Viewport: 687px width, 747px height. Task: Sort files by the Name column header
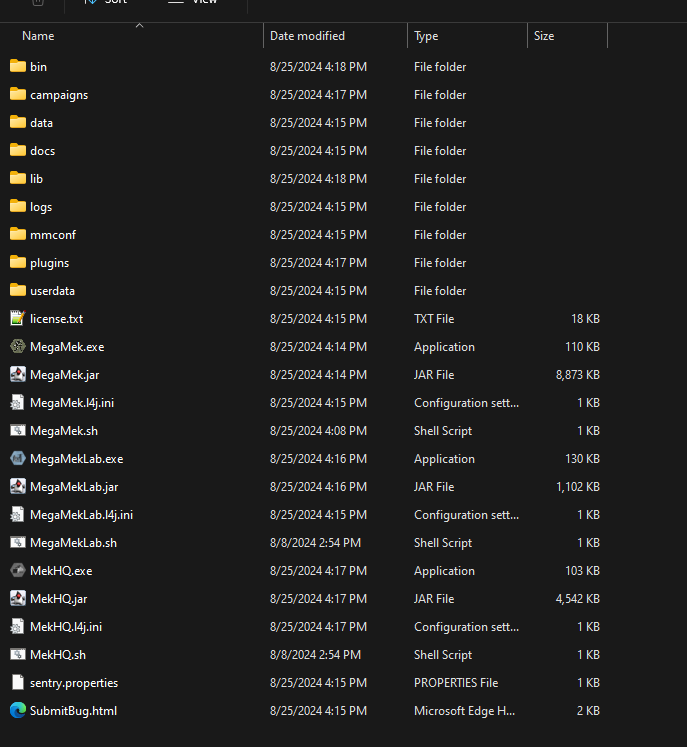coord(38,36)
